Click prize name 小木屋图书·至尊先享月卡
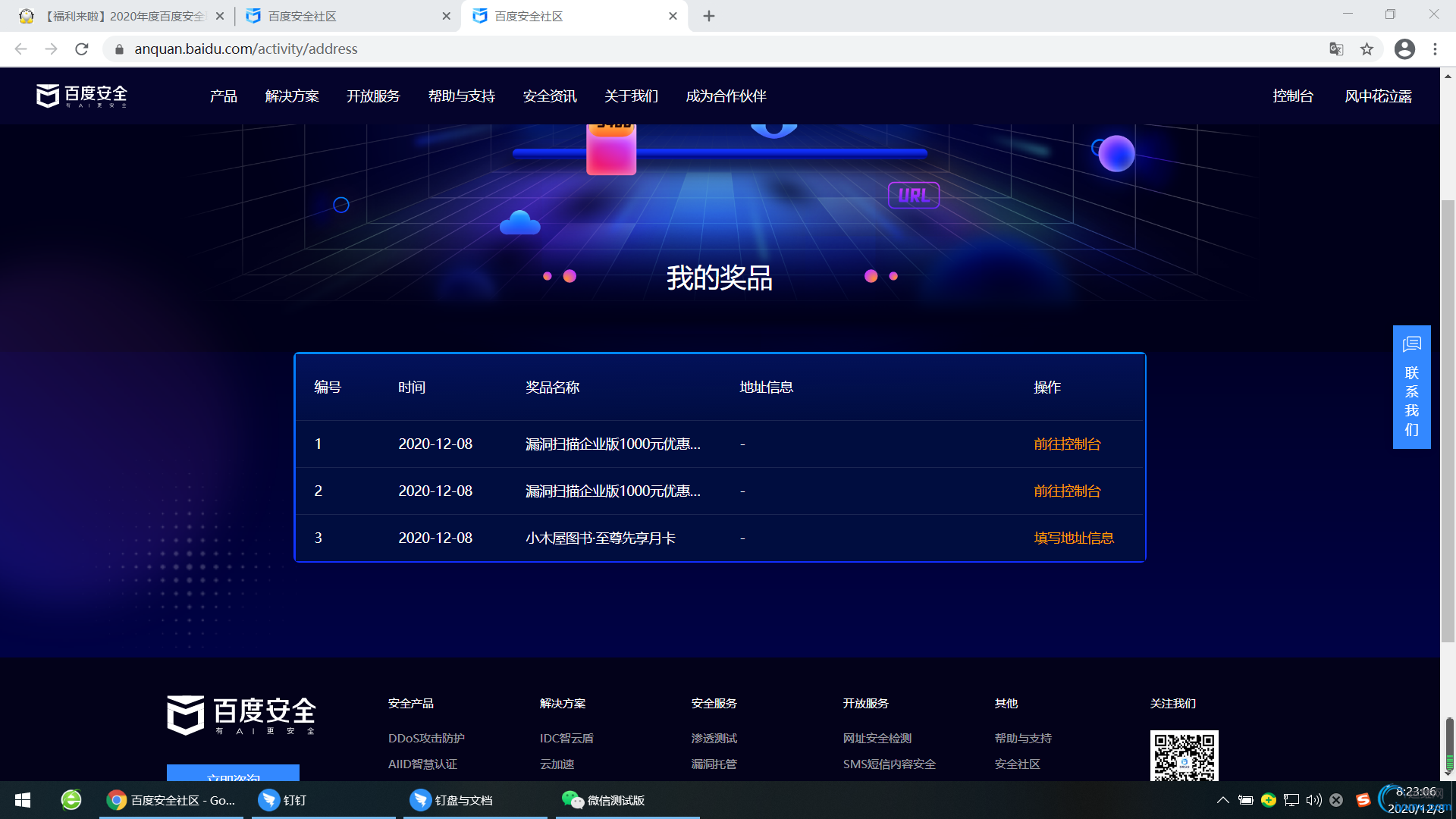The width and height of the screenshot is (1456, 819). coord(601,538)
